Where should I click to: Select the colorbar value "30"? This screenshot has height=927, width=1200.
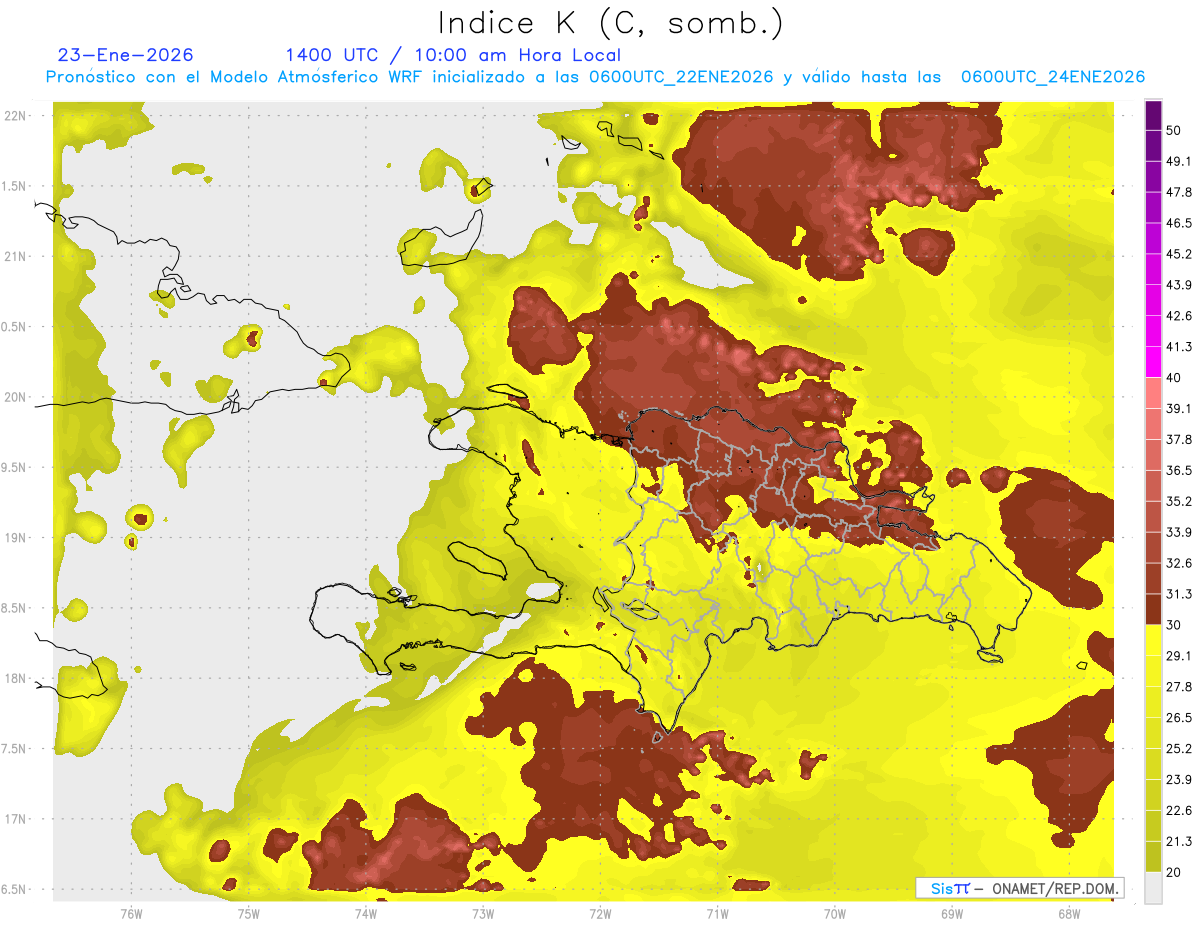(x=1173, y=625)
